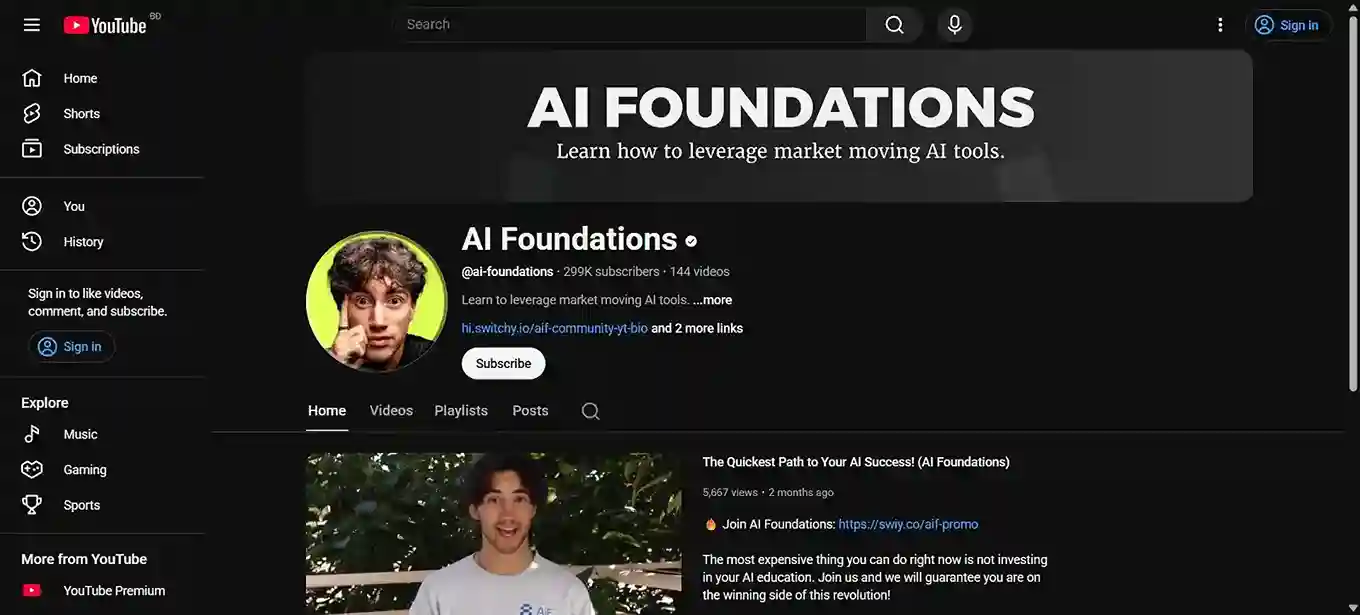The height and width of the screenshot is (615, 1360).
Task: Open the hi.switchy.io community link
Action: coord(554,328)
